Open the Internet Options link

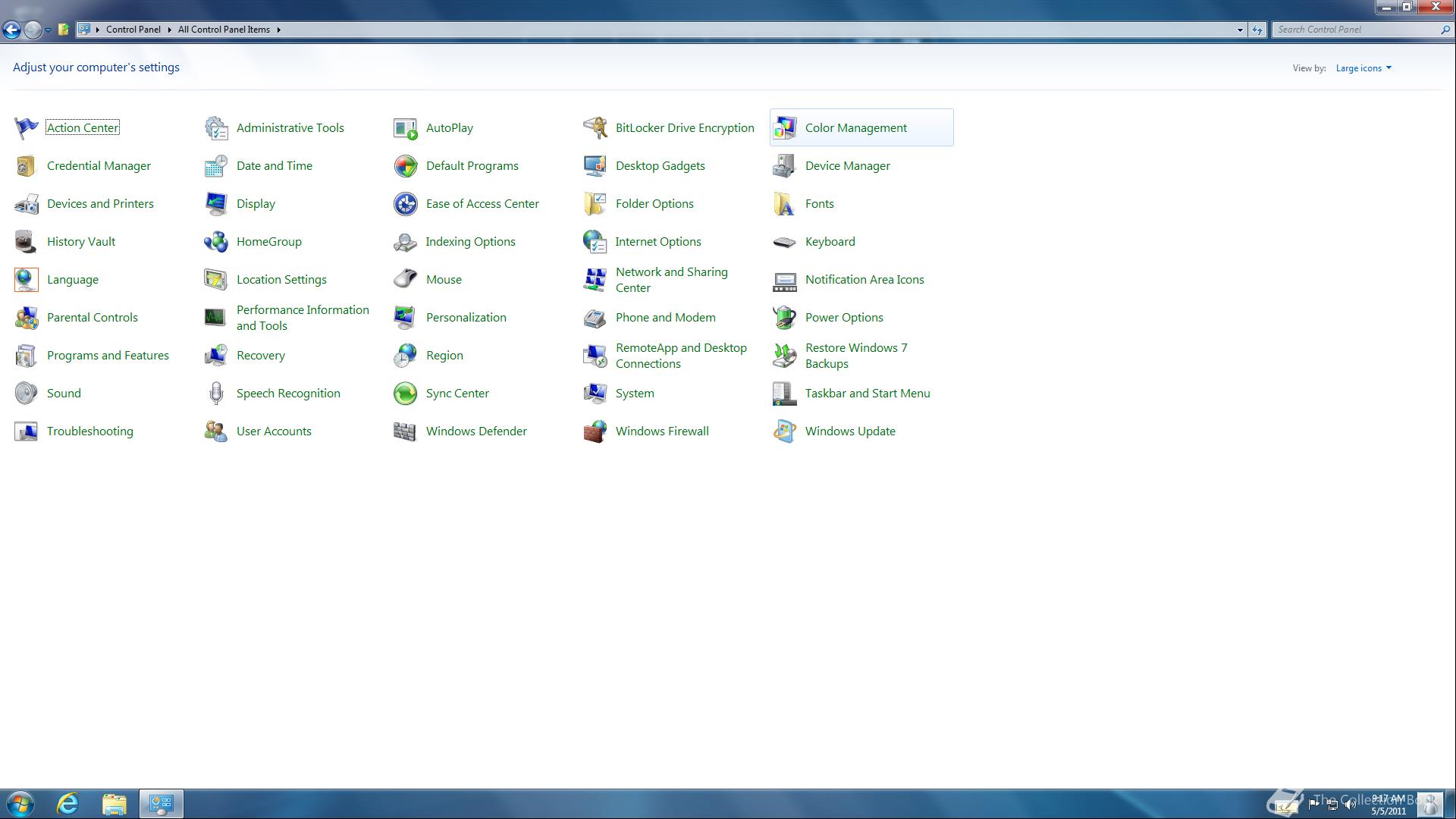(x=658, y=242)
